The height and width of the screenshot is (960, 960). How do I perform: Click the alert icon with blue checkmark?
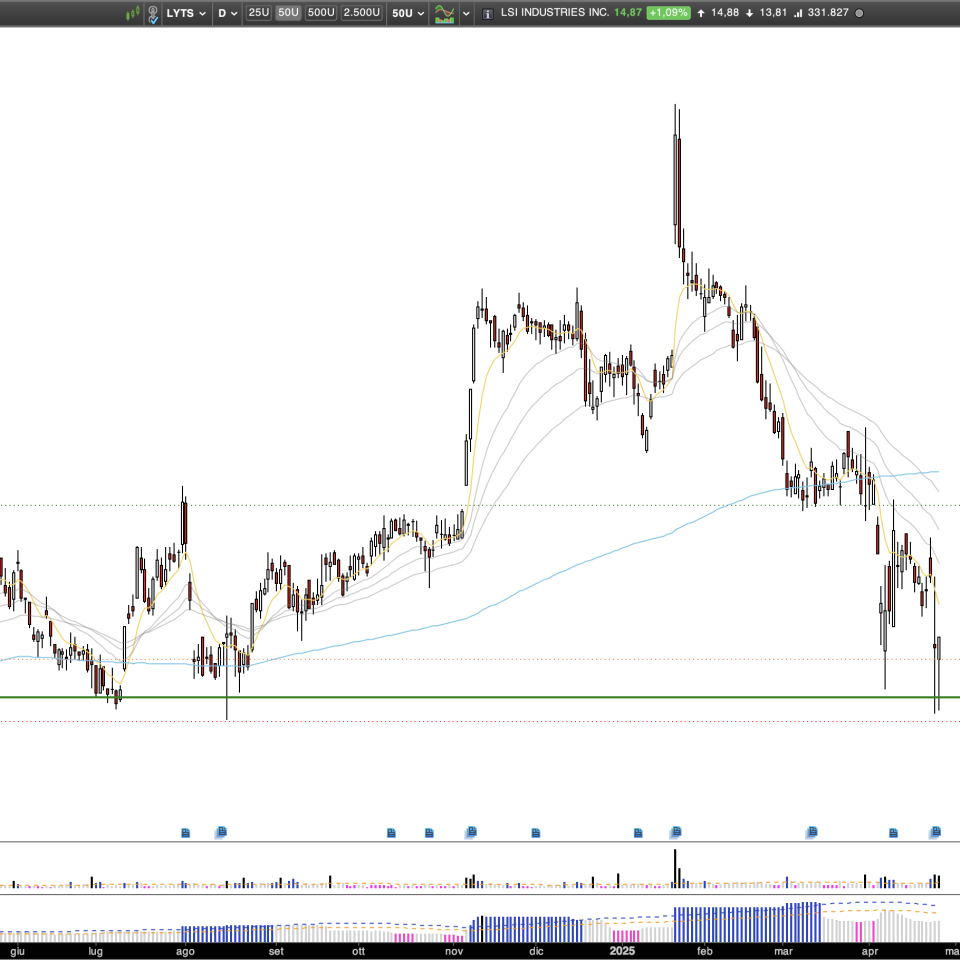(x=153, y=14)
